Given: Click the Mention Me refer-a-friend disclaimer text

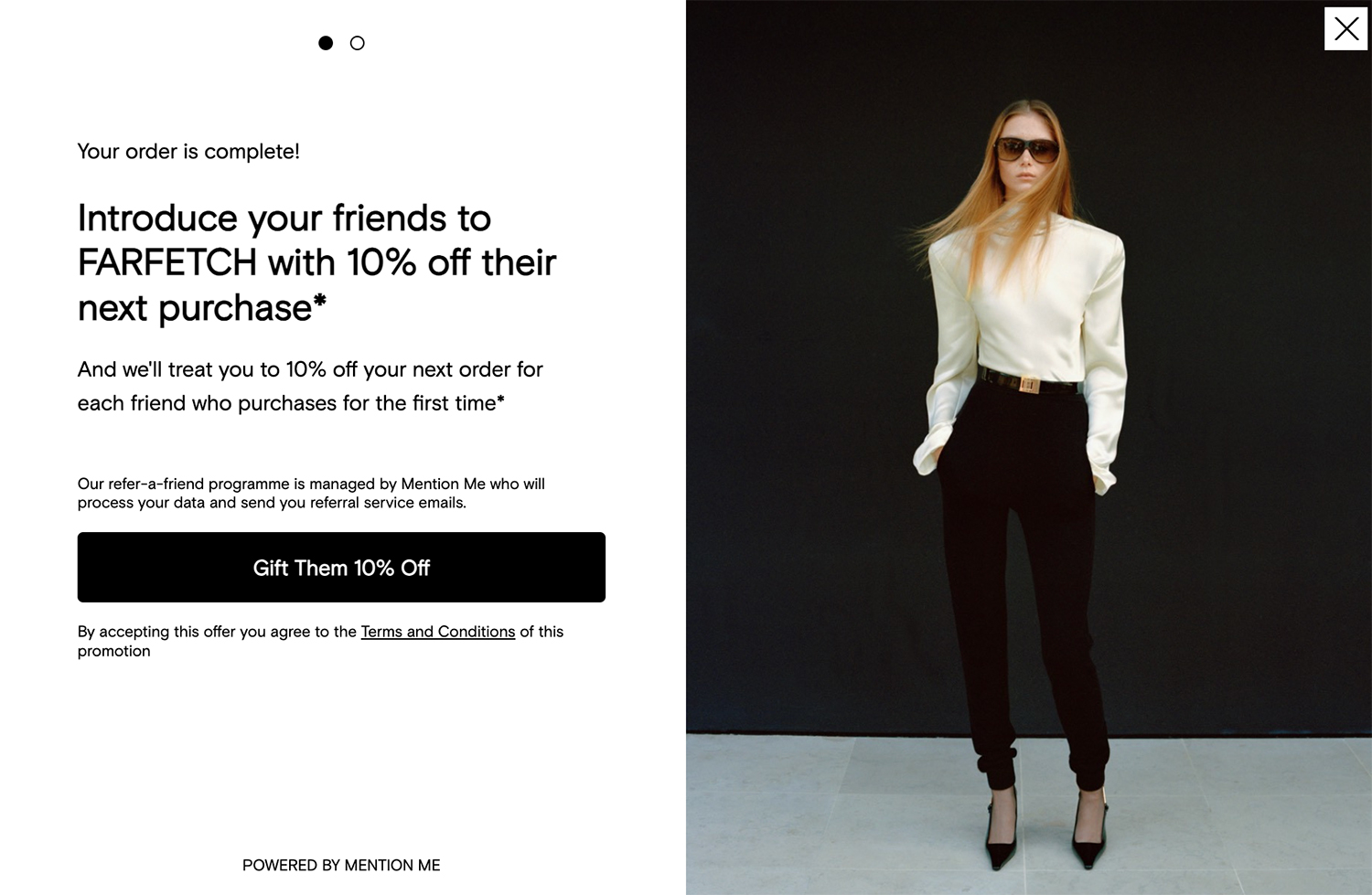Looking at the screenshot, I should tap(311, 493).
